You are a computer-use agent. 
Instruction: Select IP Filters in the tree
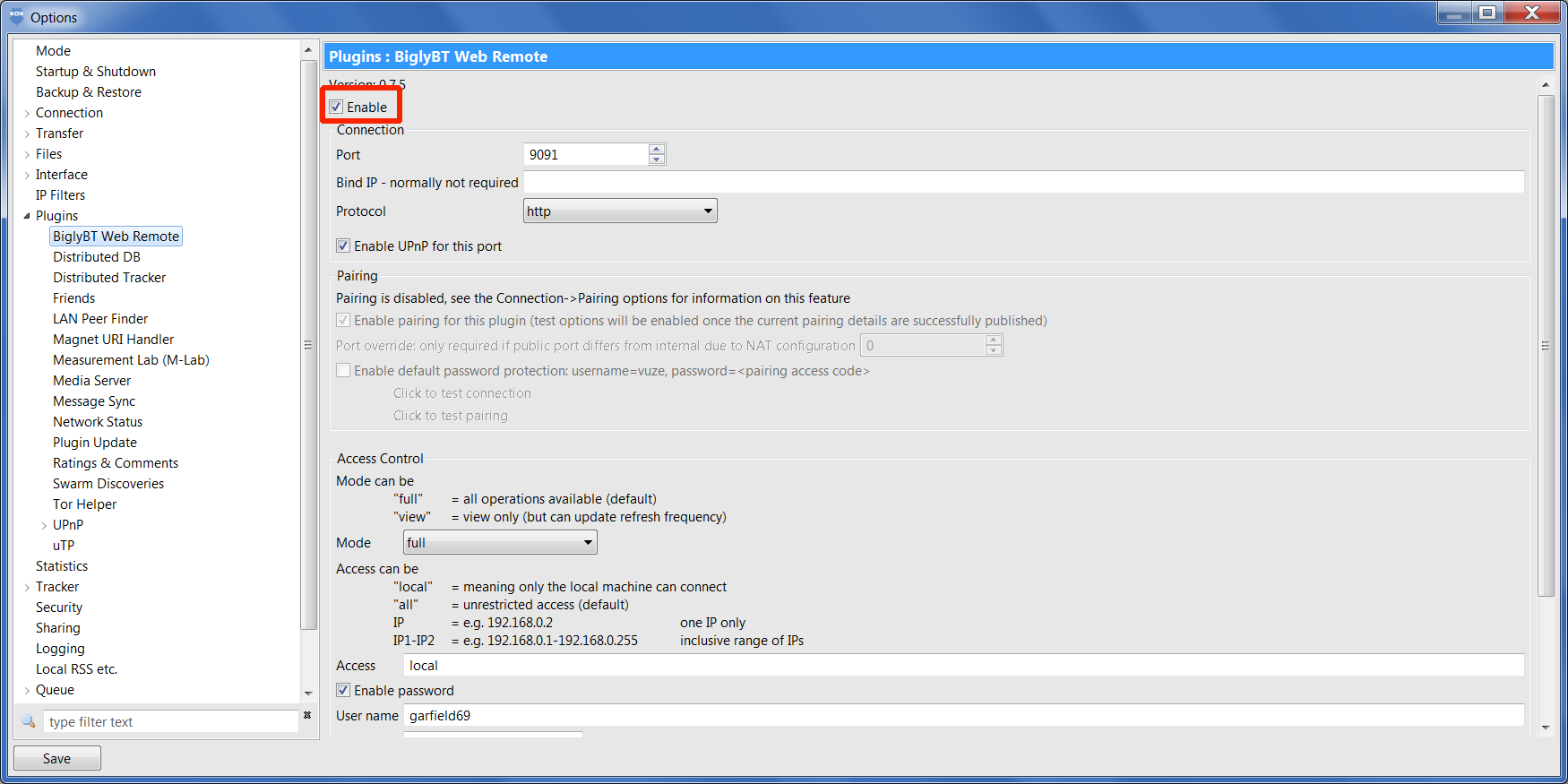[x=61, y=195]
